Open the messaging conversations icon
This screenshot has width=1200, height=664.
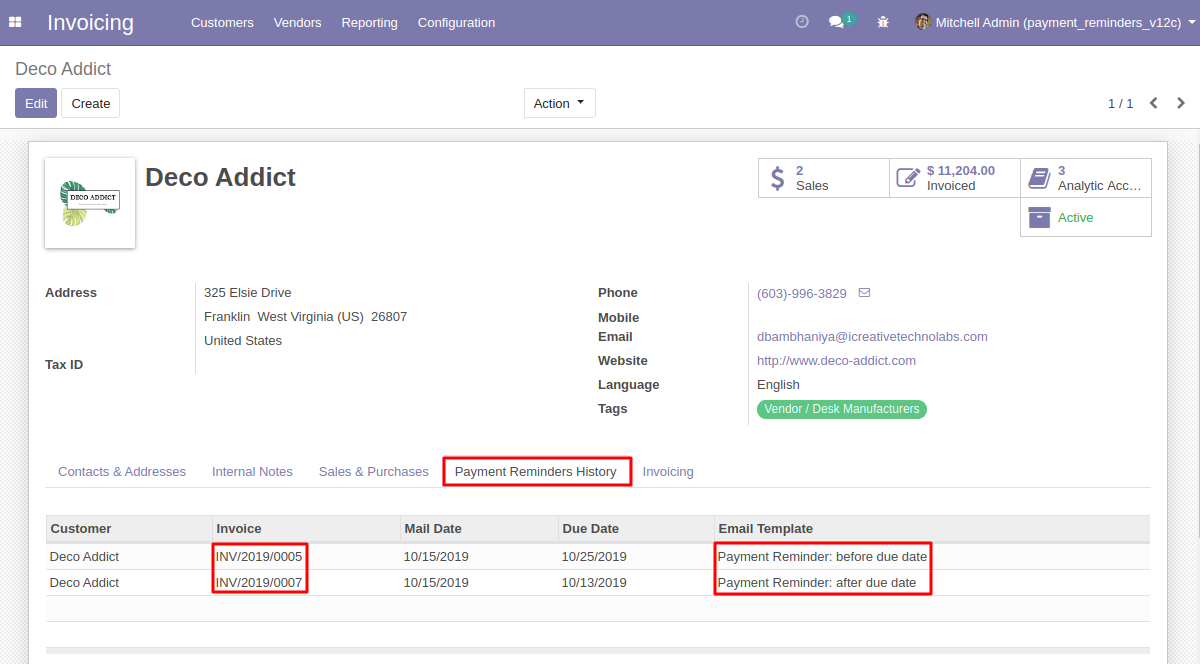point(836,22)
